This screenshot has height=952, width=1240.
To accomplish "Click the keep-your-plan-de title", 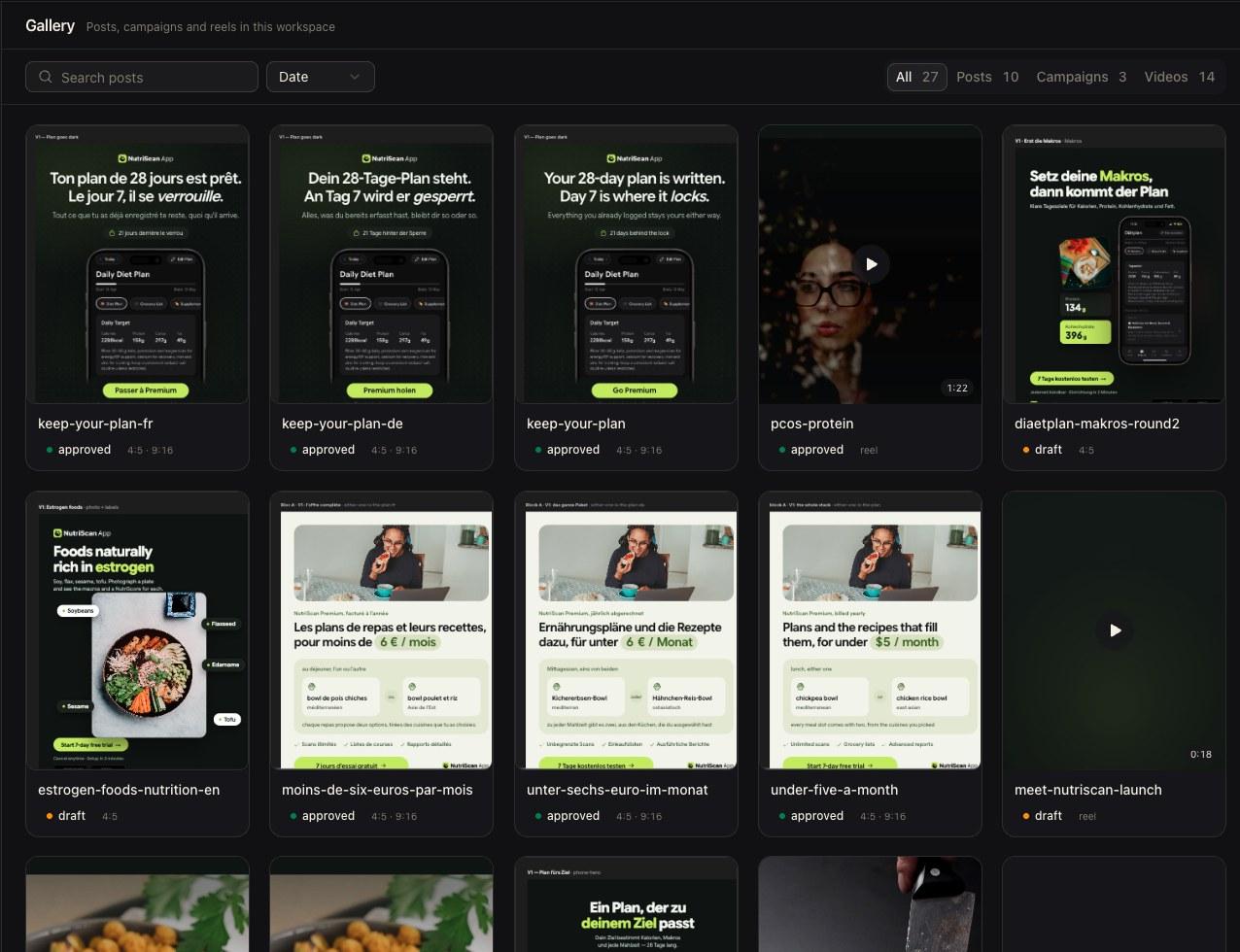I will coord(342,424).
